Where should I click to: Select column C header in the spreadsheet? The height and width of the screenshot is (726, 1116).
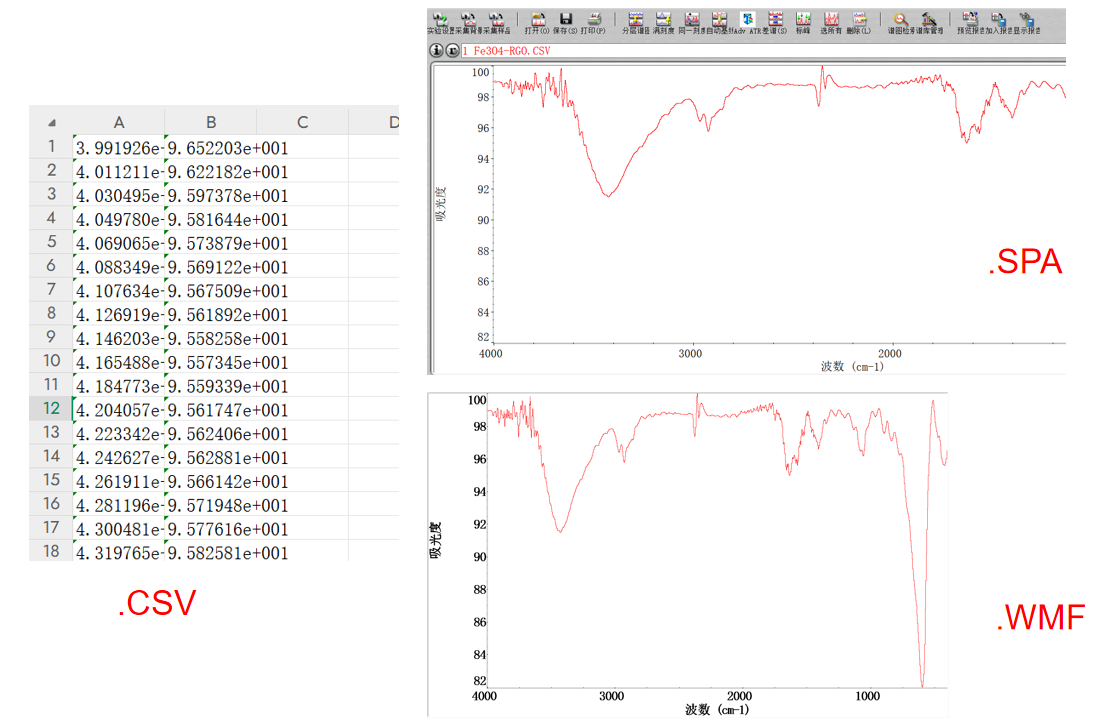pos(302,122)
